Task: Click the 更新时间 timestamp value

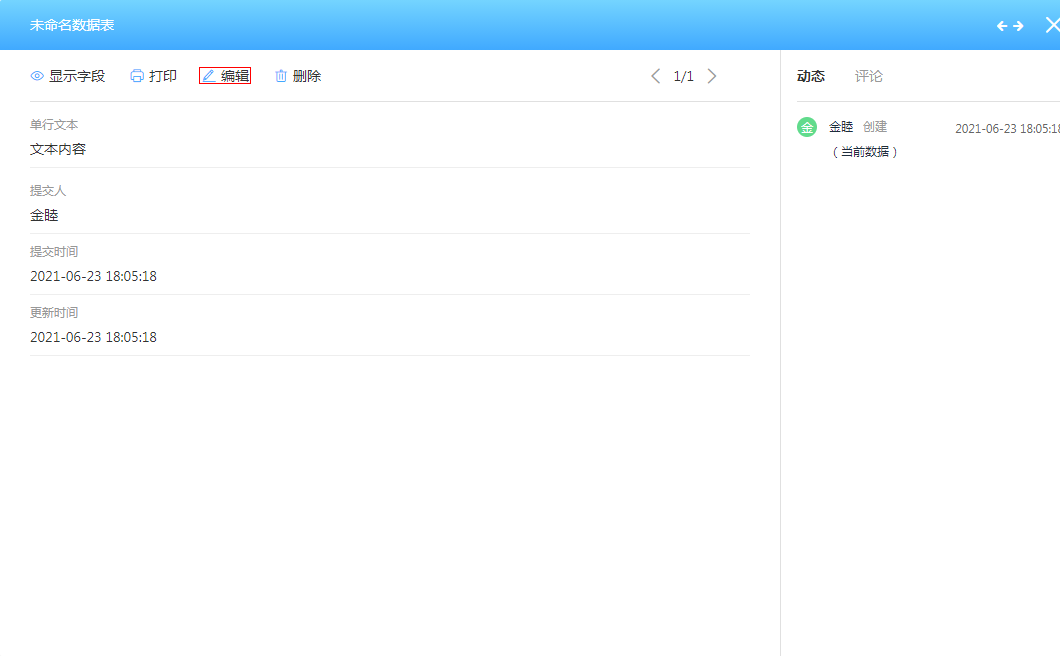Action: coord(93,337)
